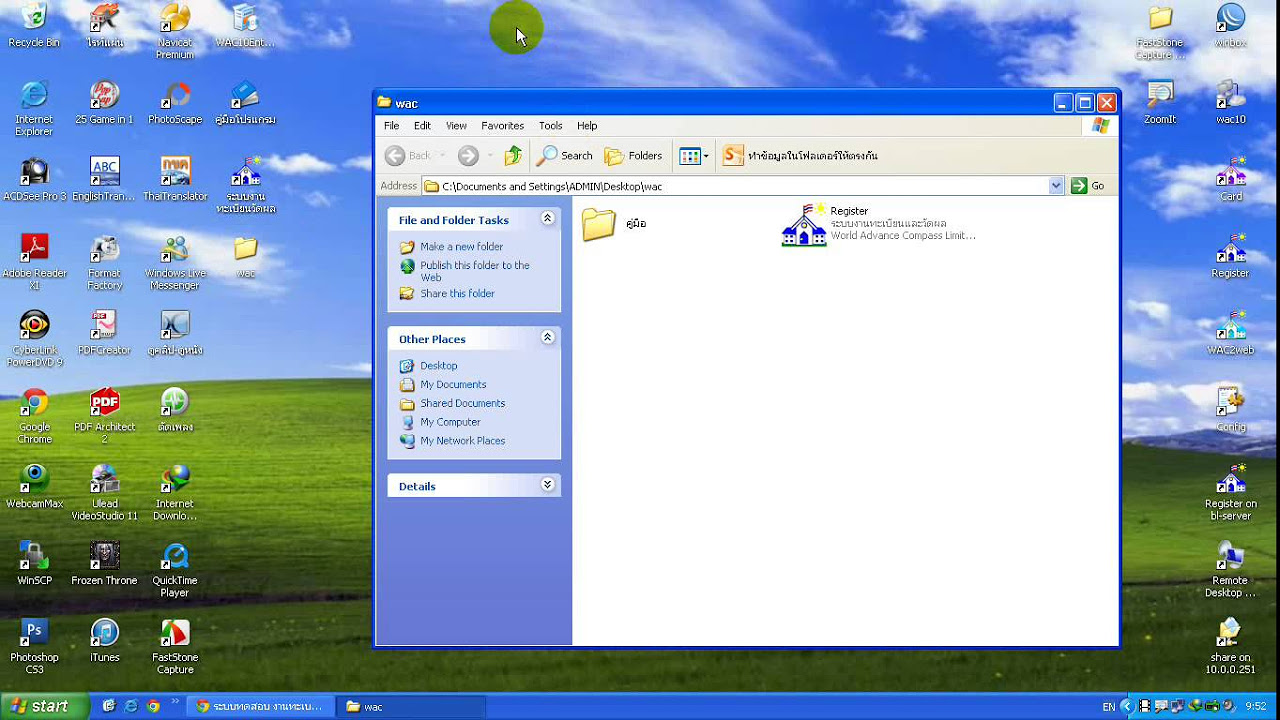Open WinSCP desktop shortcut
This screenshot has width=1280, height=720.
pyautogui.click(x=34, y=564)
